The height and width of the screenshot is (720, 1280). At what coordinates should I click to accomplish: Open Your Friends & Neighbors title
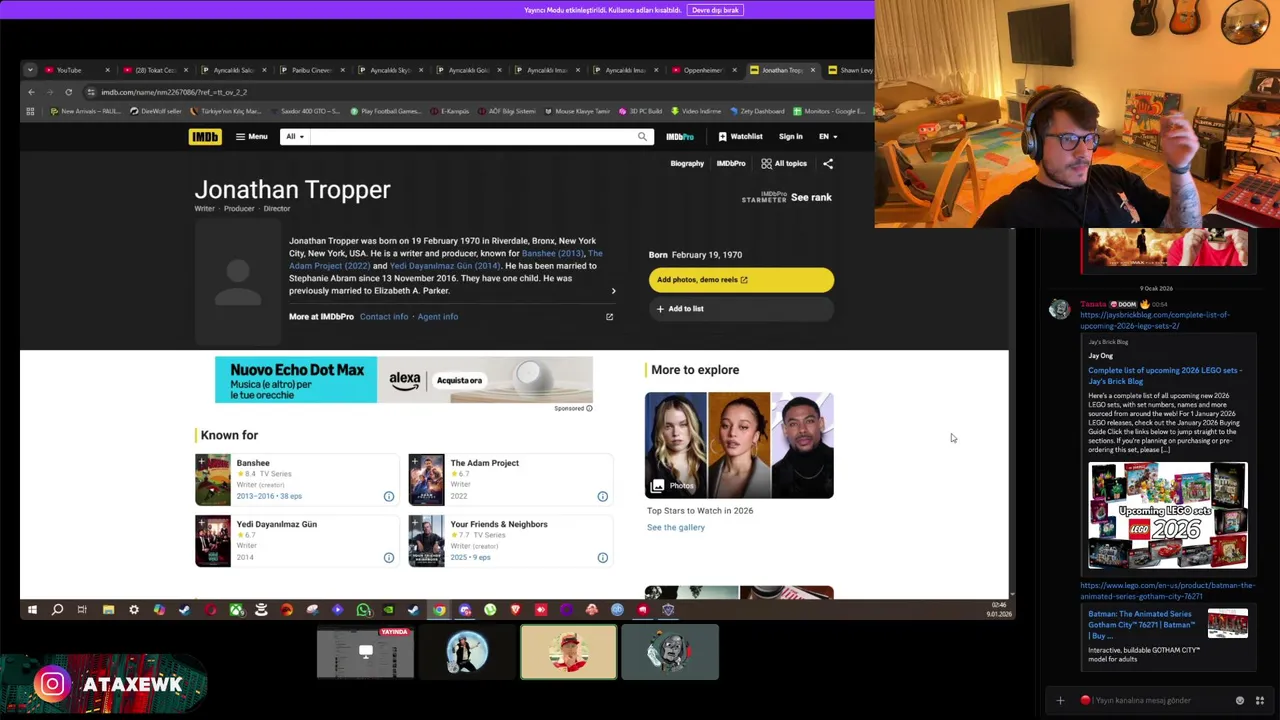tap(499, 524)
